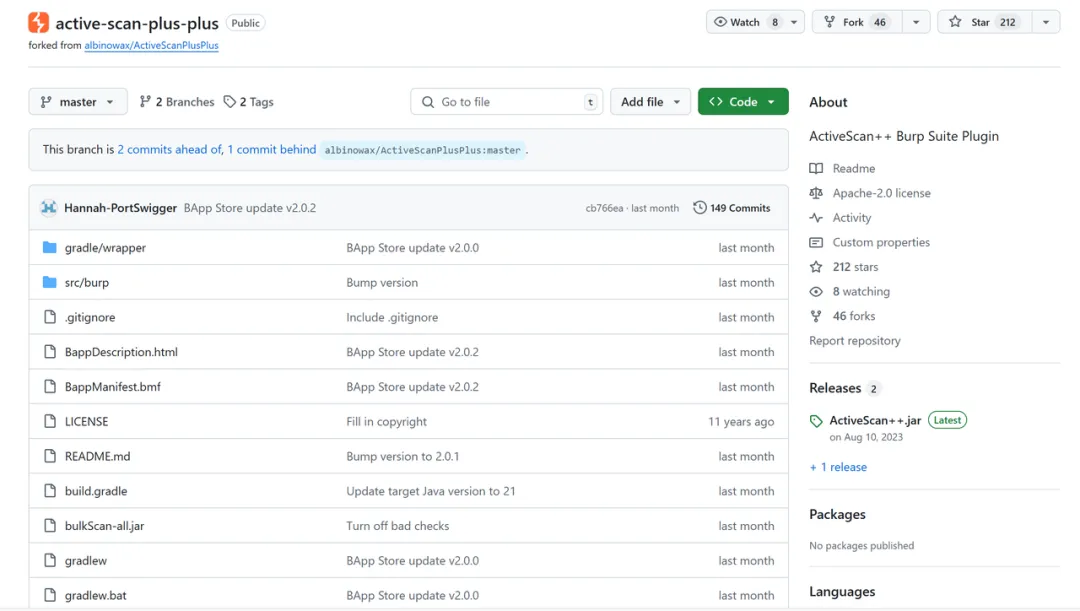Click the orange repository logo icon
1080x611 pixels.
(38, 22)
